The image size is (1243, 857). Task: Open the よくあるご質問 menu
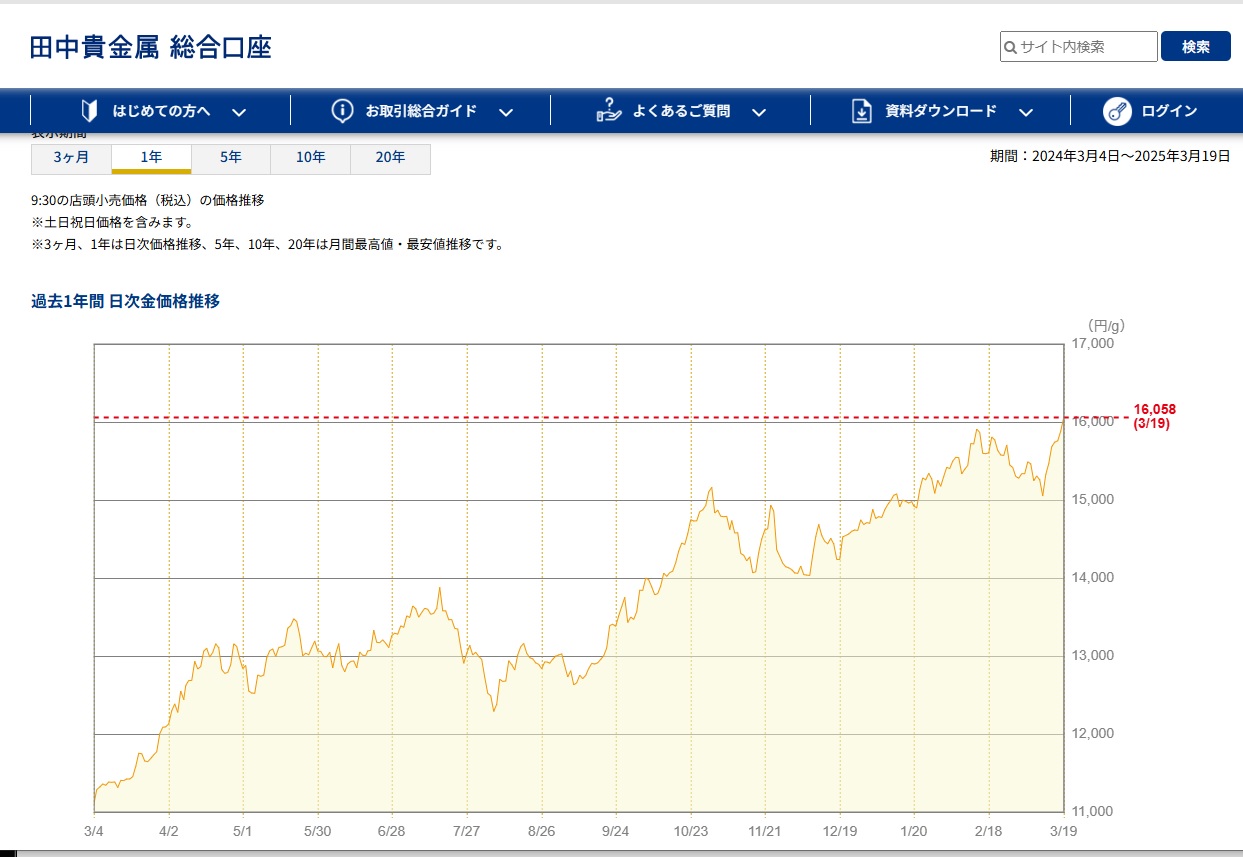(681, 111)
